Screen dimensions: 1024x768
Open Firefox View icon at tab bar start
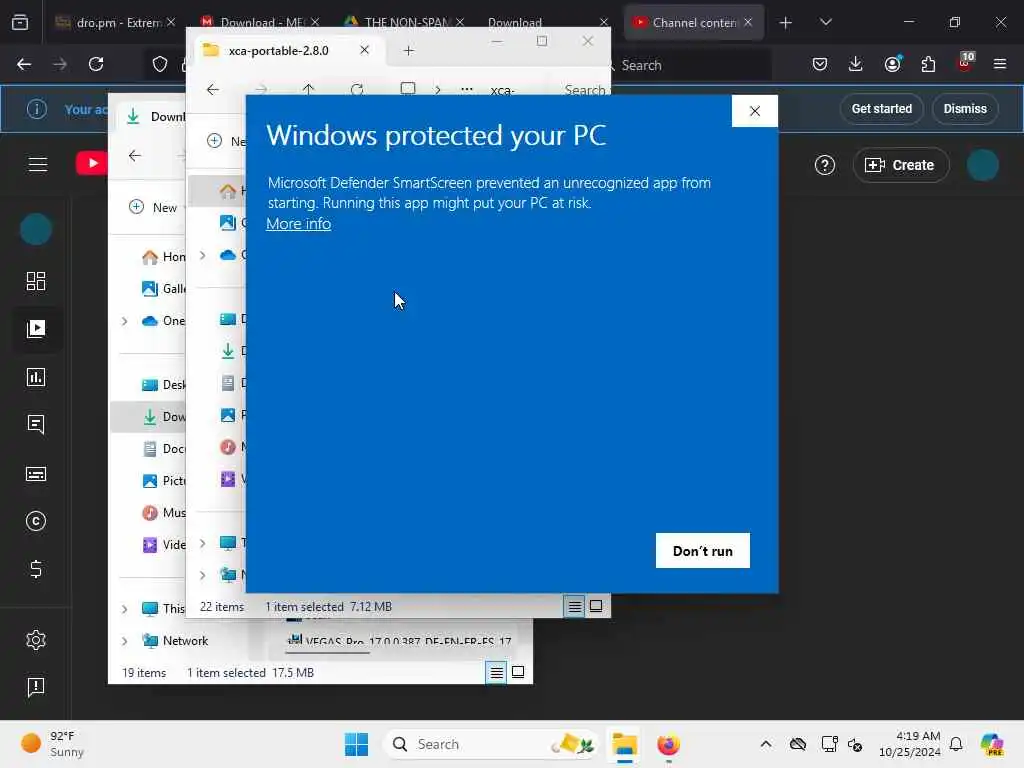20,23
